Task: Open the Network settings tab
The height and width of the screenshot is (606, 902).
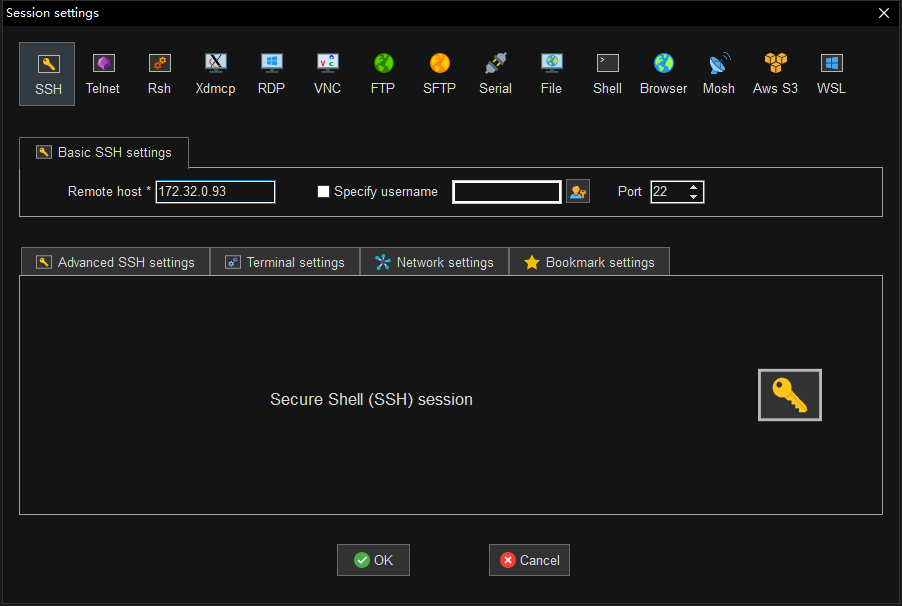Action: click(434, 262)
